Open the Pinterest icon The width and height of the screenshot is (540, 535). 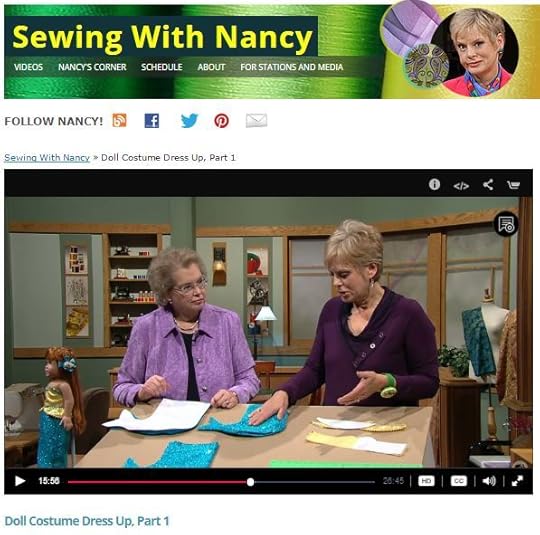221,121
